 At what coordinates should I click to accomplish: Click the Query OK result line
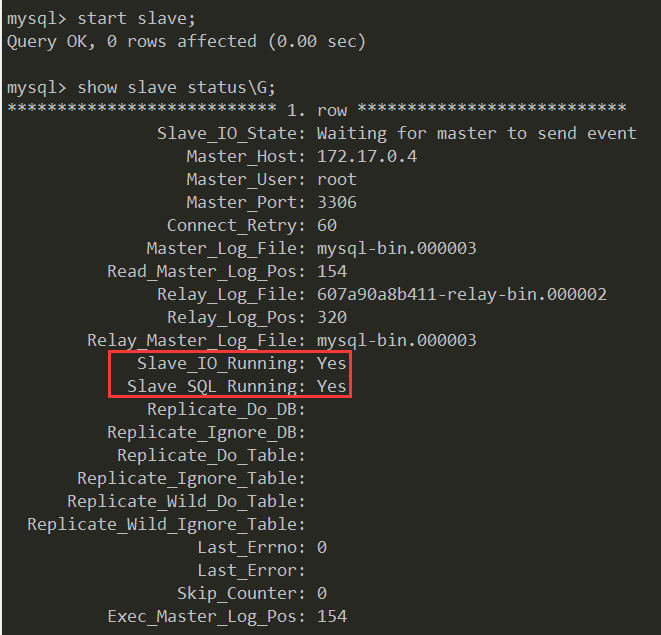[186, 42]
